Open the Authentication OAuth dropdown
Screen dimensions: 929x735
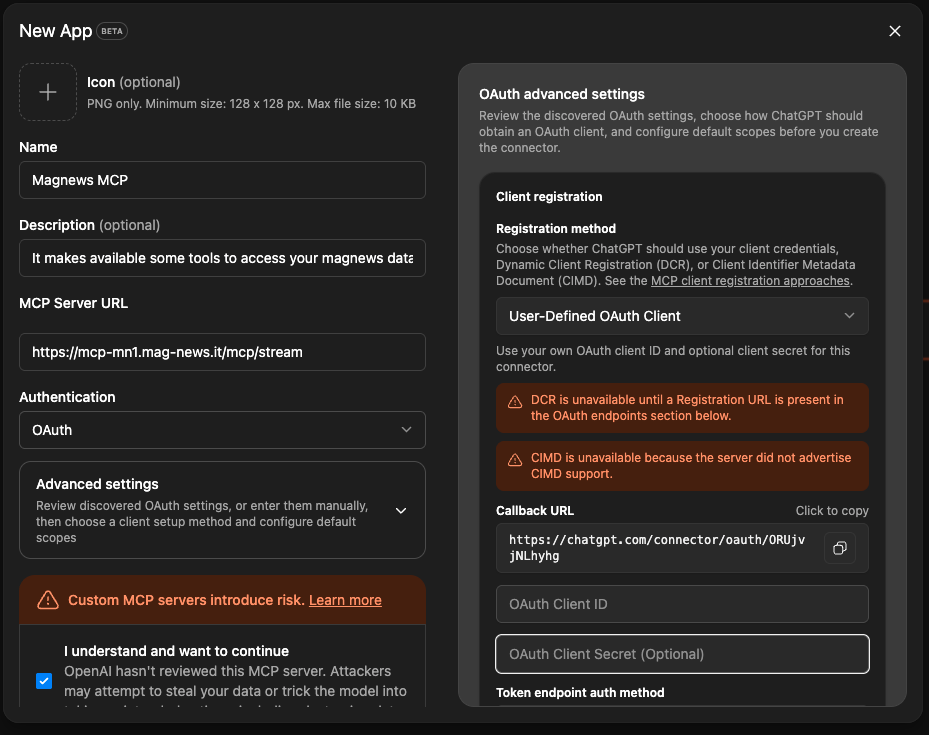tap(222, 430)
